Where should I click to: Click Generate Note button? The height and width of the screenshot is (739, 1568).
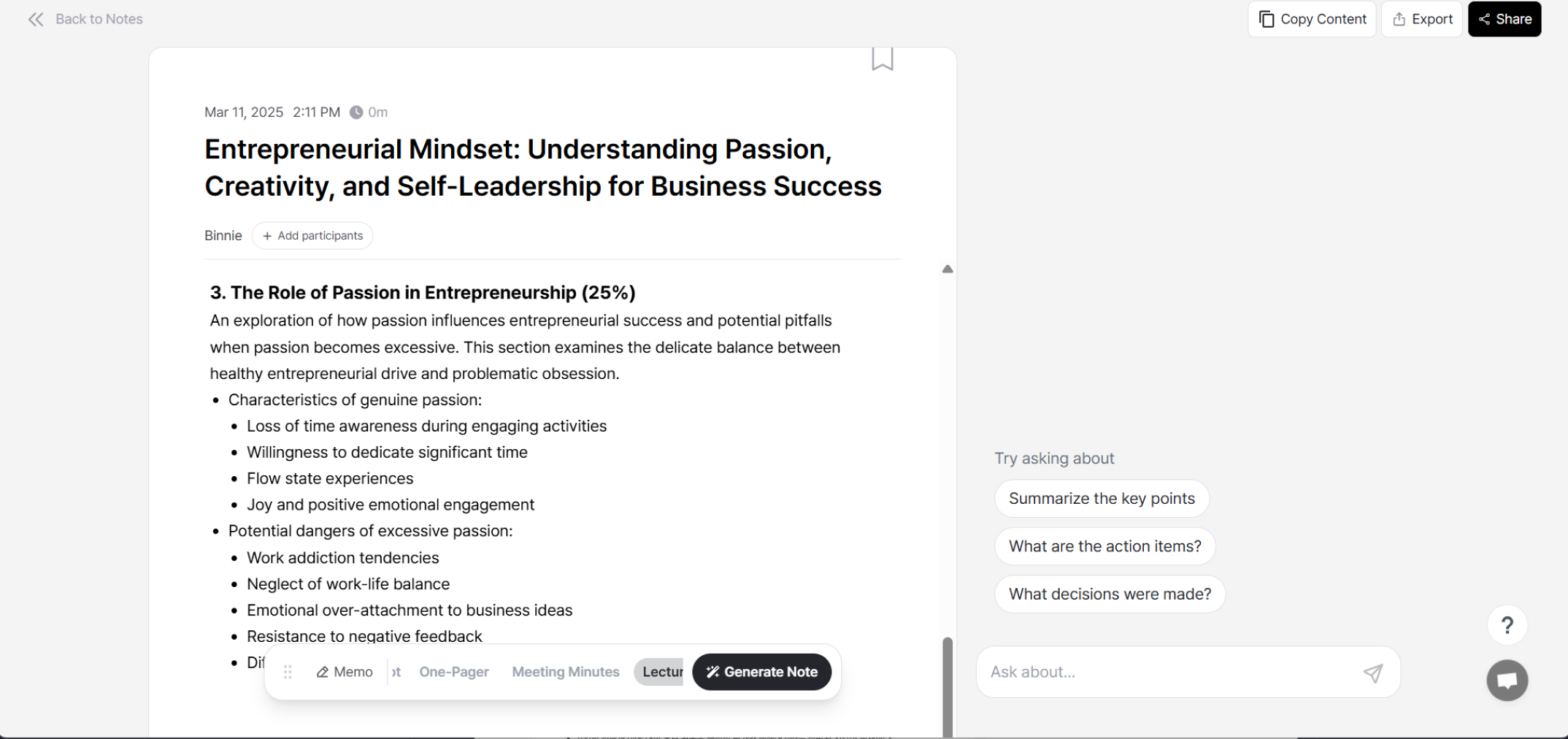coord(761,672)
